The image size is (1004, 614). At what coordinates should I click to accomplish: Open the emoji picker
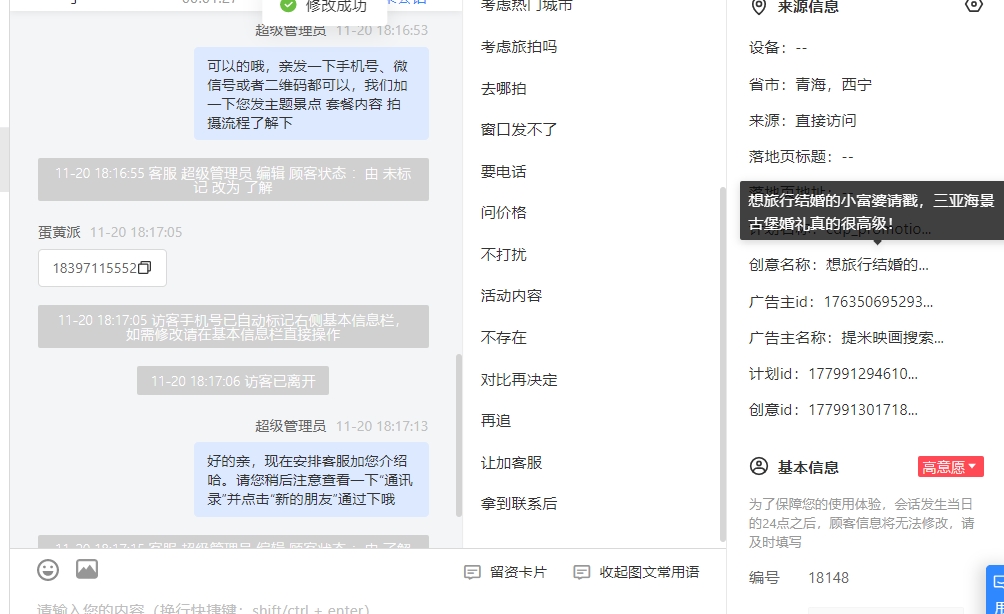[x=48, y=570]
